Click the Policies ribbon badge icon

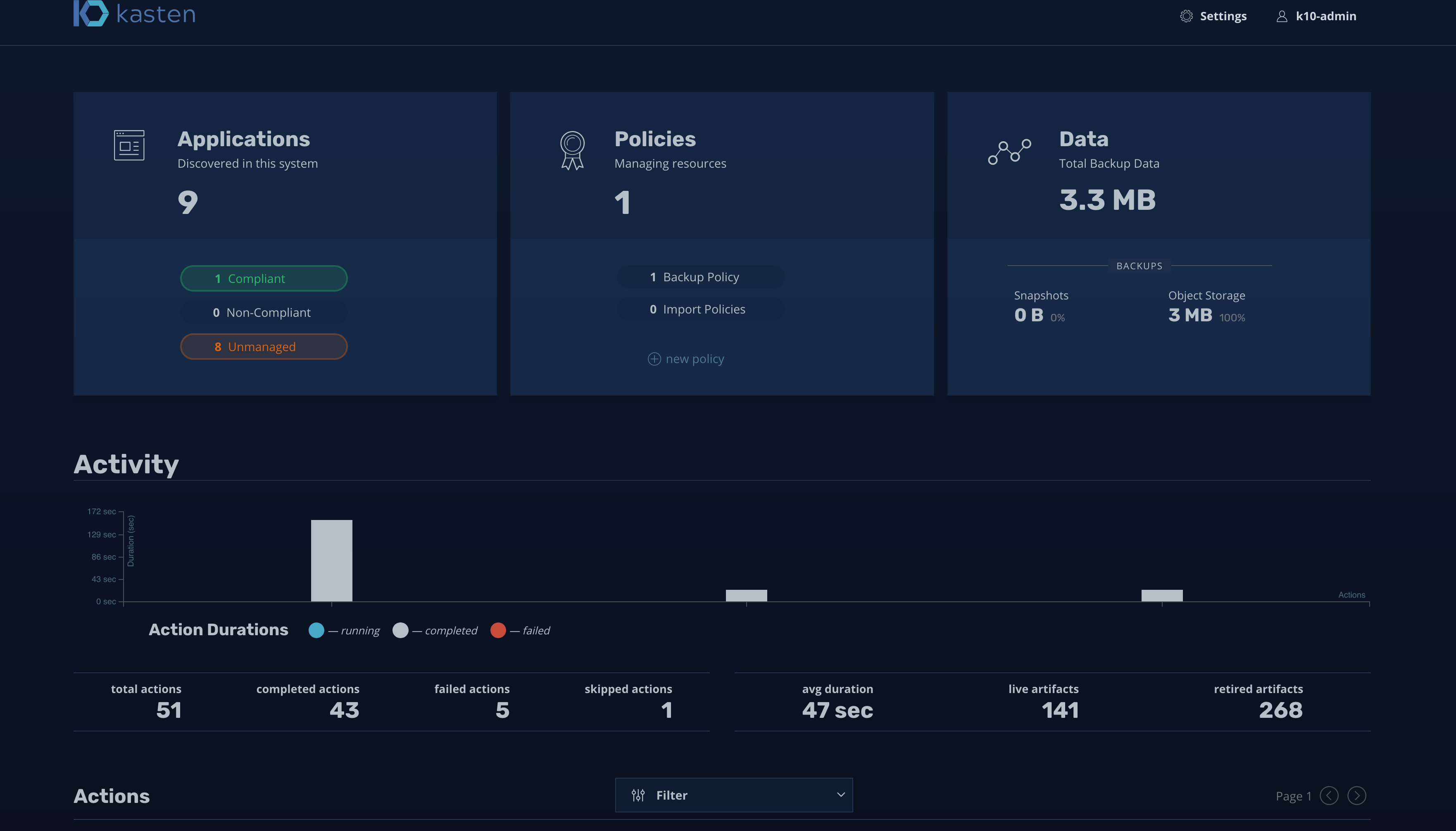coord(572,150)
